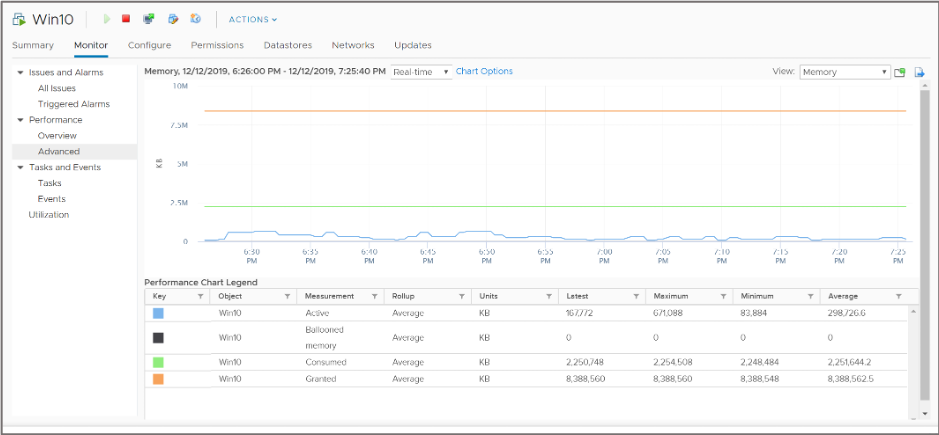This screenshot has width=939, height=435.
Task: Collapse the Performance tree section
Action: [20, 120]
